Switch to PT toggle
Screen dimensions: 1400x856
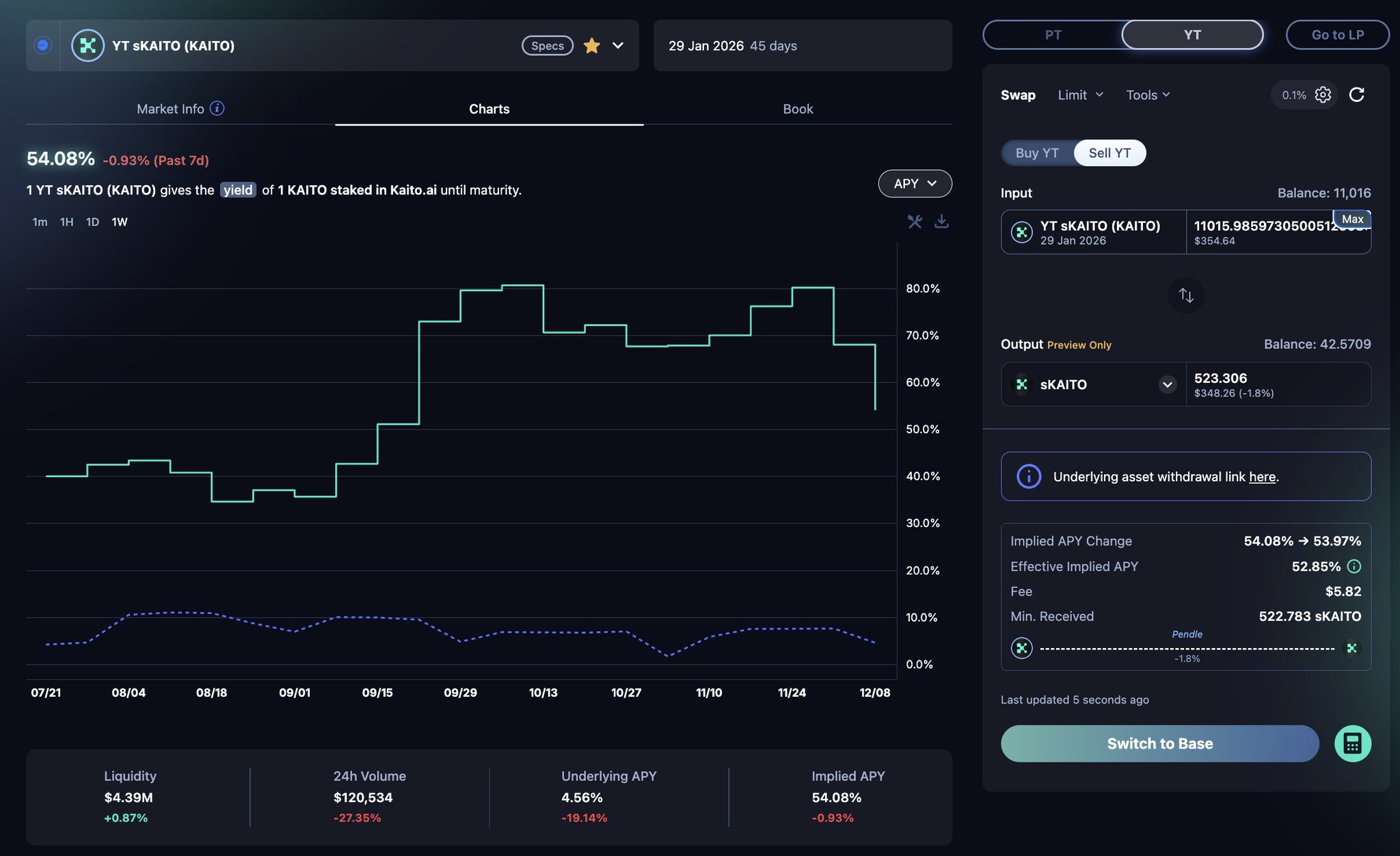coord(1053,35)
